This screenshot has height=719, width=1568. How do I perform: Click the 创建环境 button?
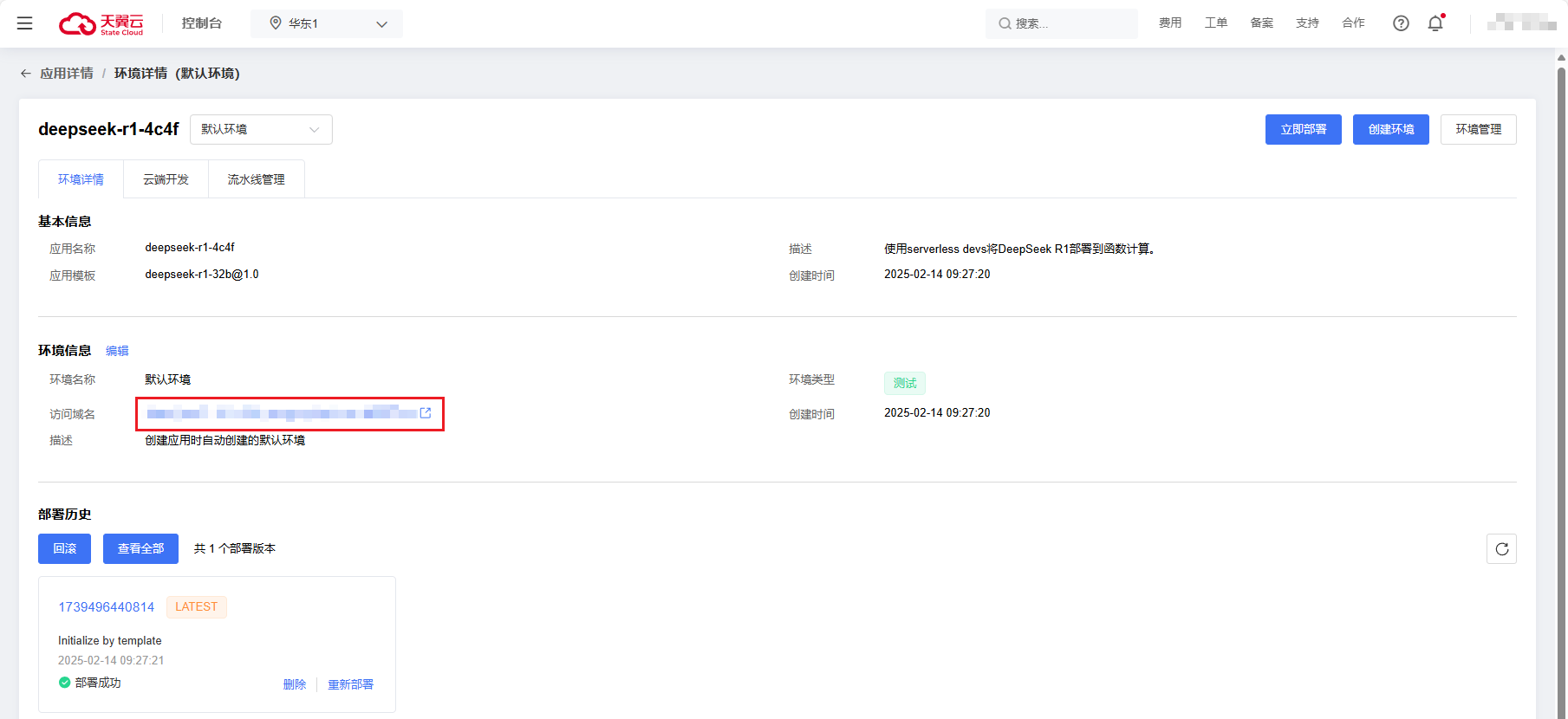tap(1391, 129)
